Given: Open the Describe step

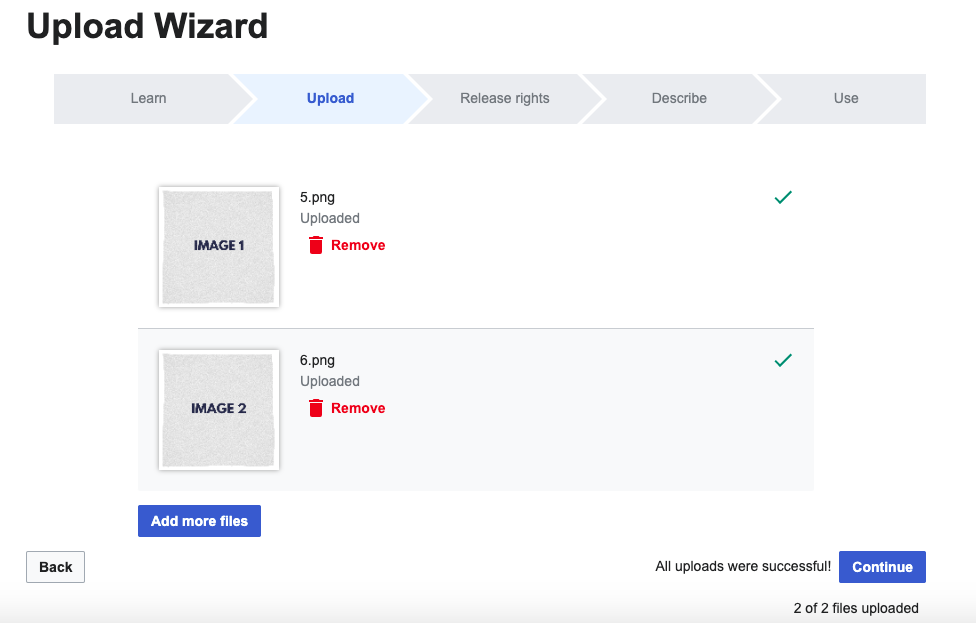Looking at the screenshot, I should (x=679, y=98).
